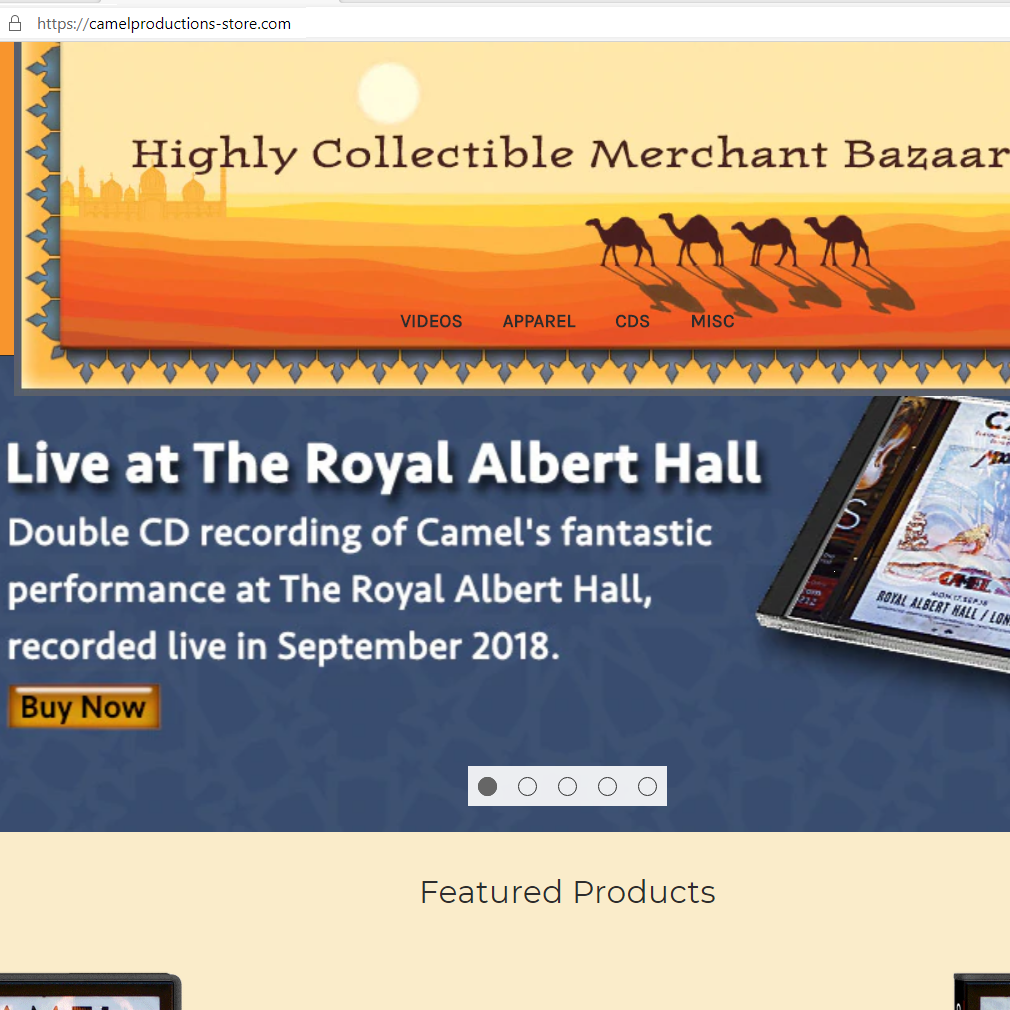The height and width of the screenshot is (1010, 1010).
Task: Open the MISC menu
Action: click(712, 321)
